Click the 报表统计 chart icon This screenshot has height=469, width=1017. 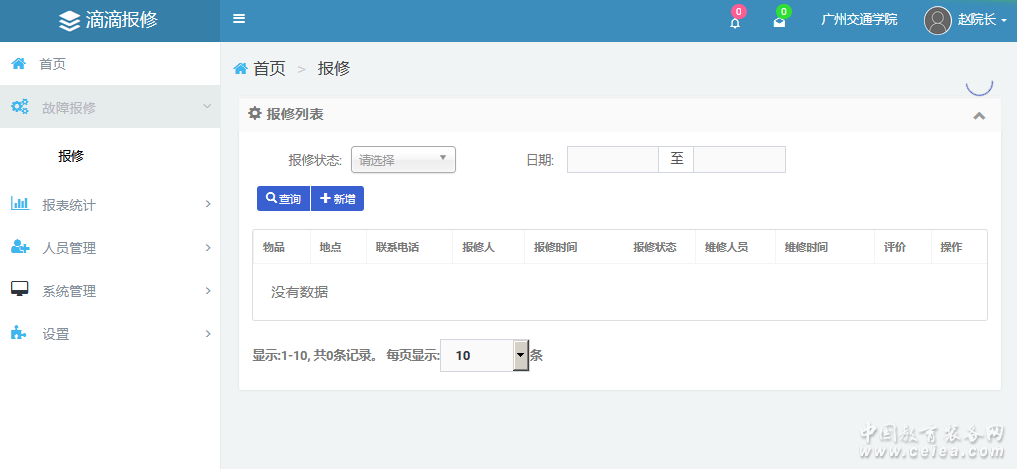pos(19,204)
